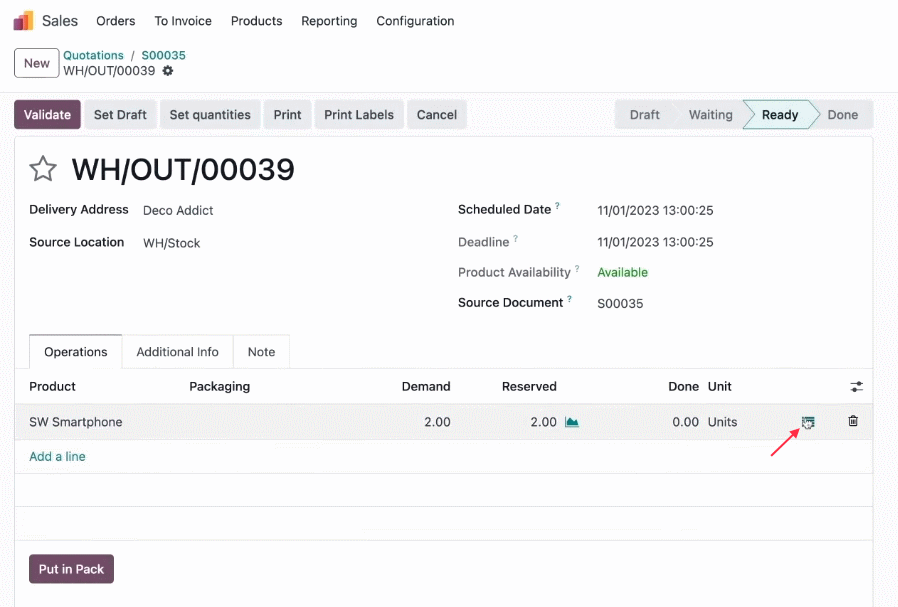The image size is (898, 607).
Task: Select the Draft status stage
Action: coord(645,115)
